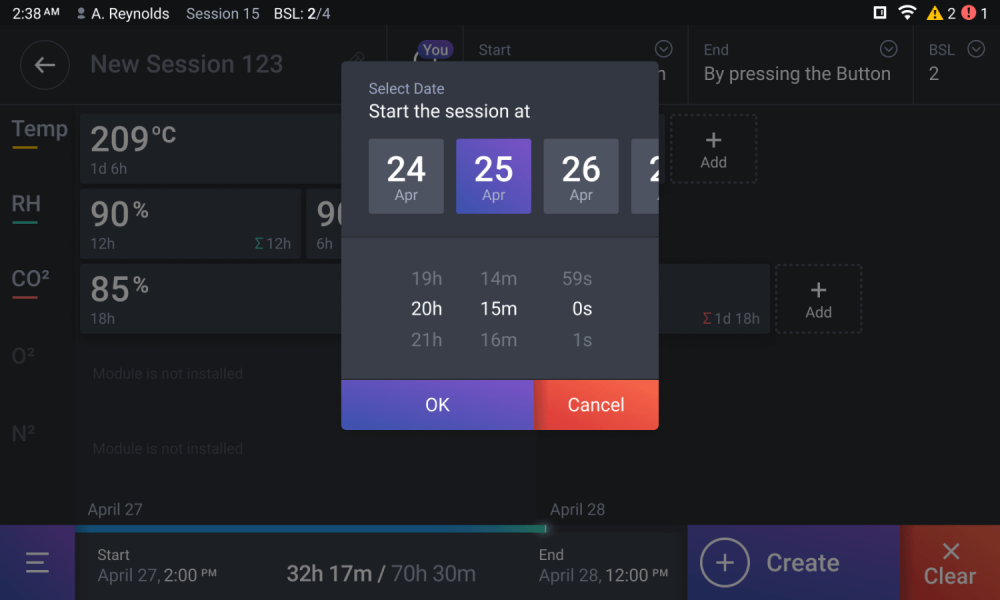Select 24 Apr date tile
Screen dimensions: 1000x600
coord(406,176)
